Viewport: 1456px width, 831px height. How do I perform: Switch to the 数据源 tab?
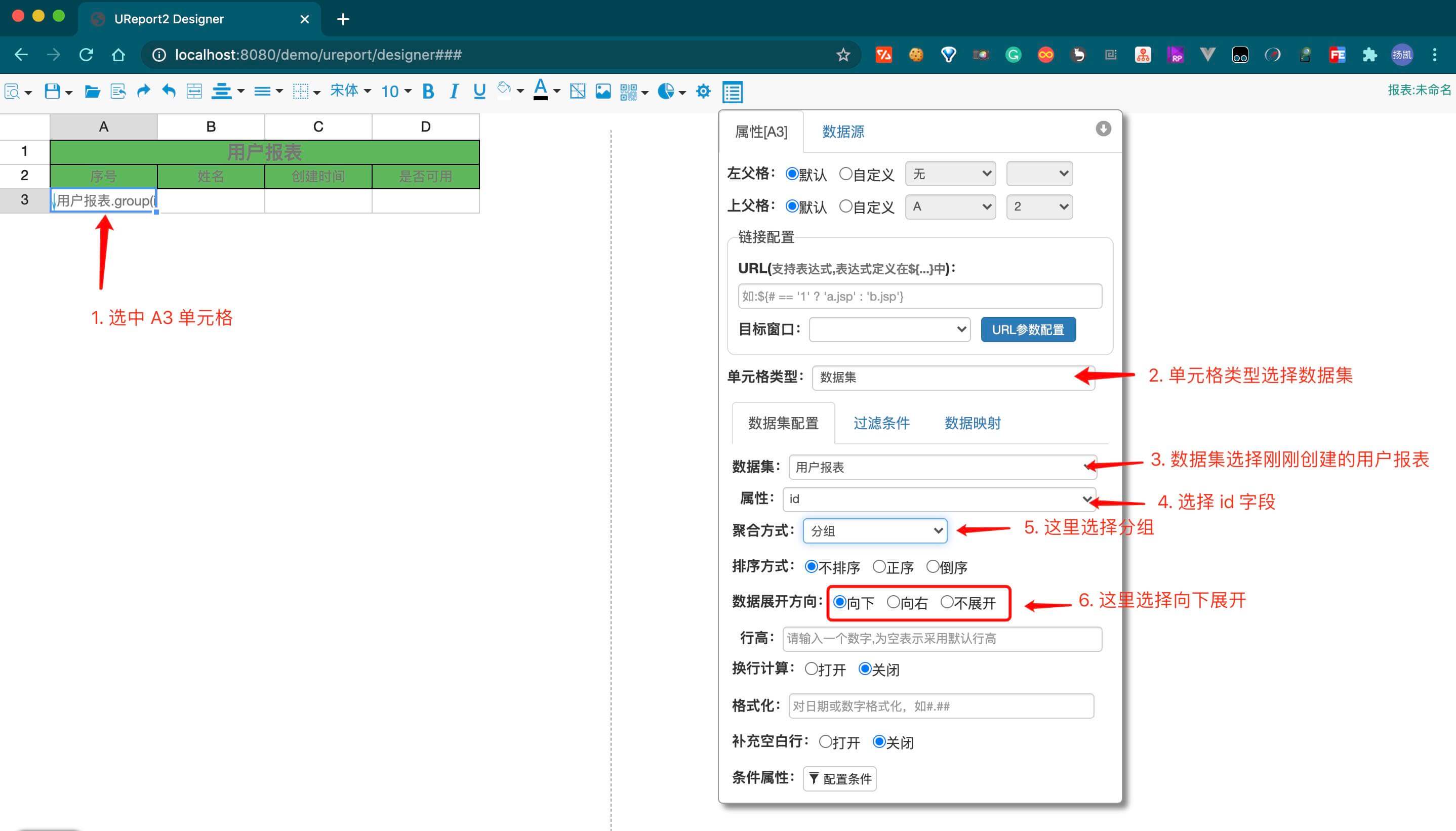(x=843, y=131)
